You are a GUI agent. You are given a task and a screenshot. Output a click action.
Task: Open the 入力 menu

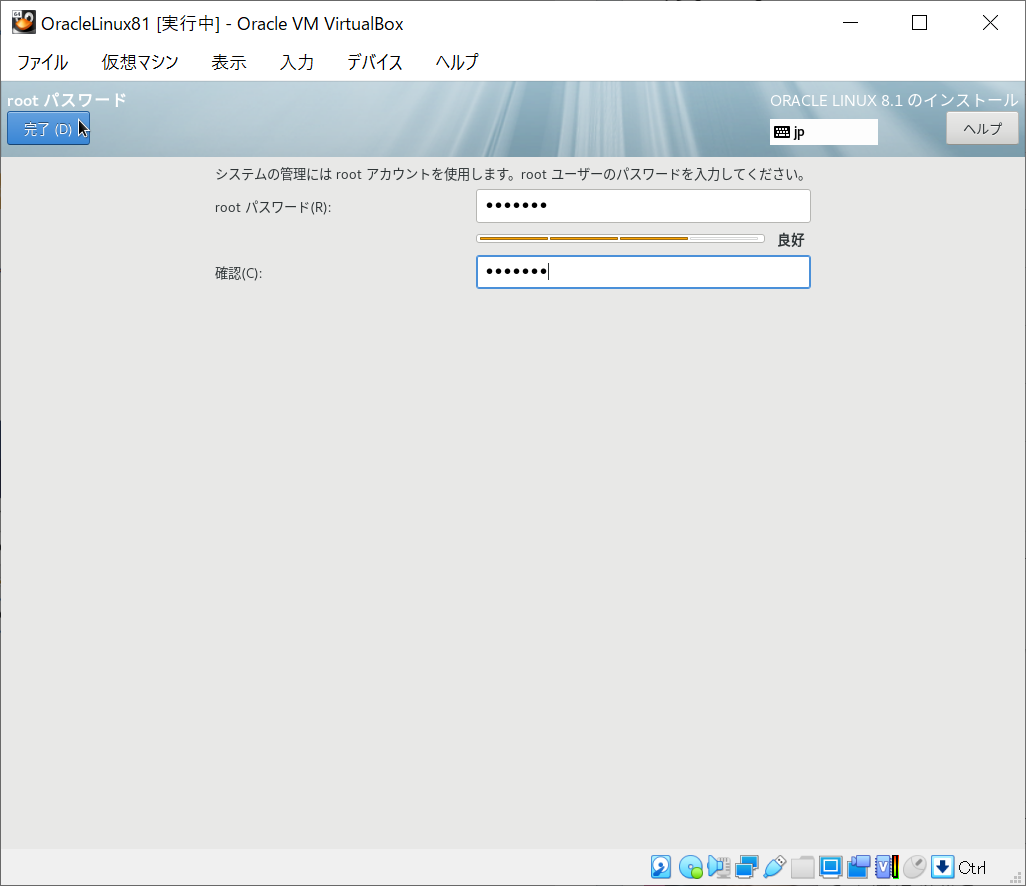click(x=296, y=62)
